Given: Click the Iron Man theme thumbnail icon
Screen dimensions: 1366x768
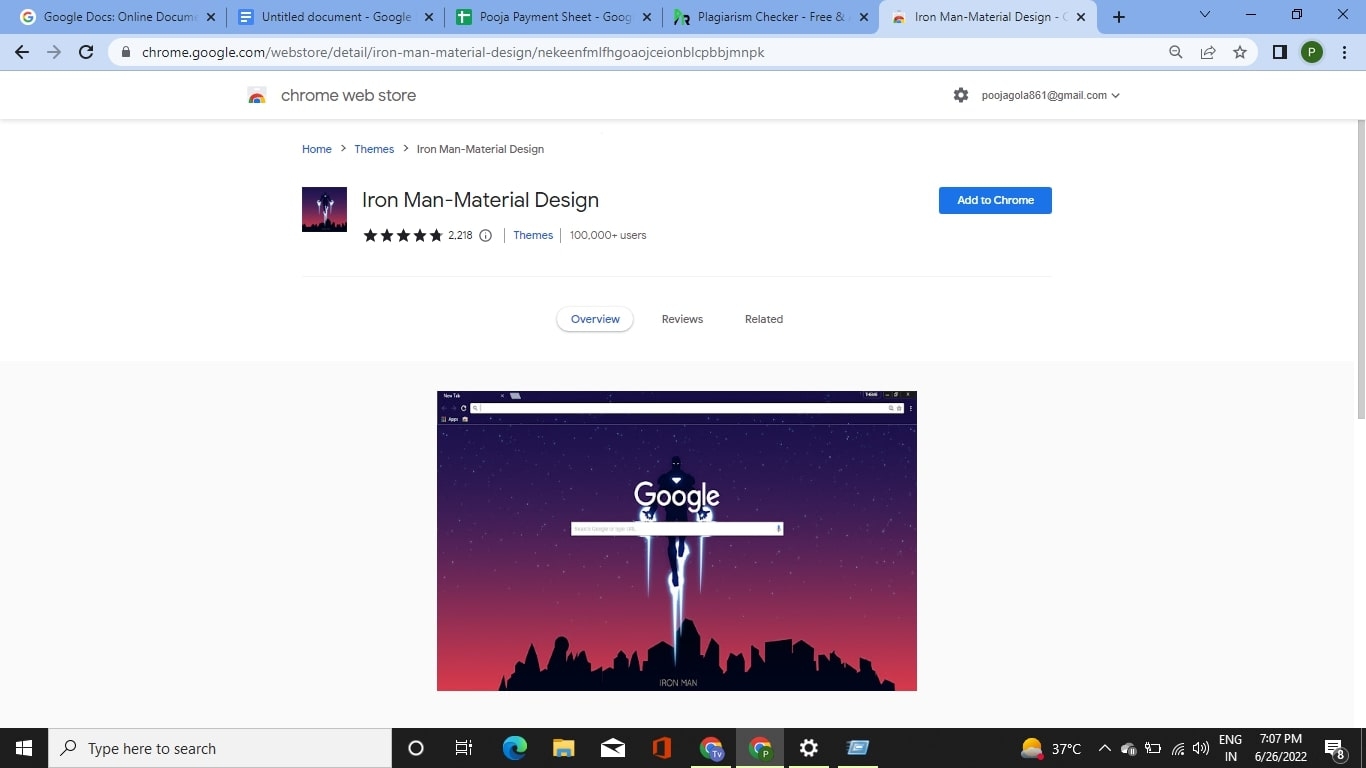Looking at the screenshot, I should [324, 209].
